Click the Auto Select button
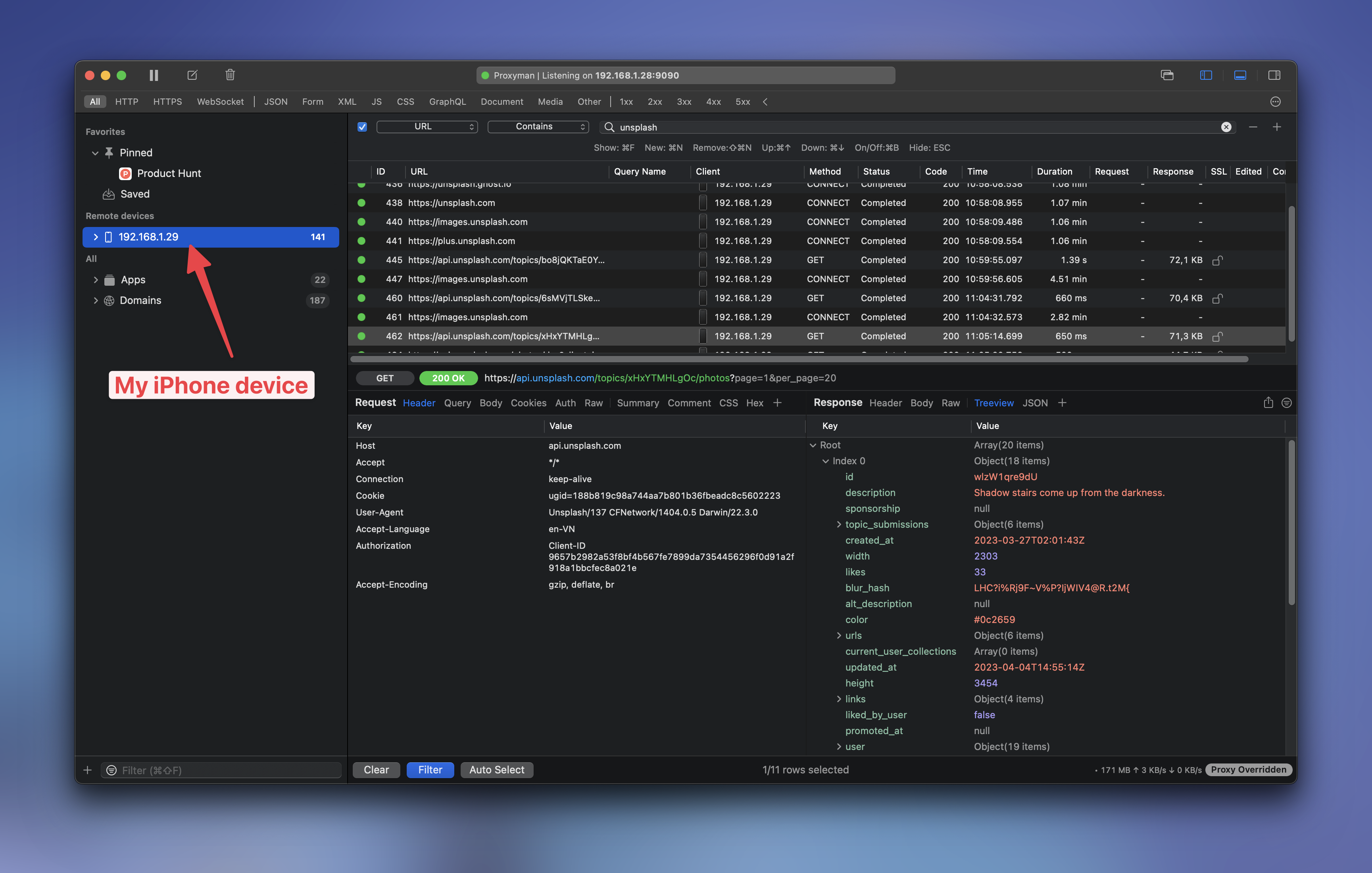The width and height of the screenshot is (1372, 873). [x=497, y=770]
